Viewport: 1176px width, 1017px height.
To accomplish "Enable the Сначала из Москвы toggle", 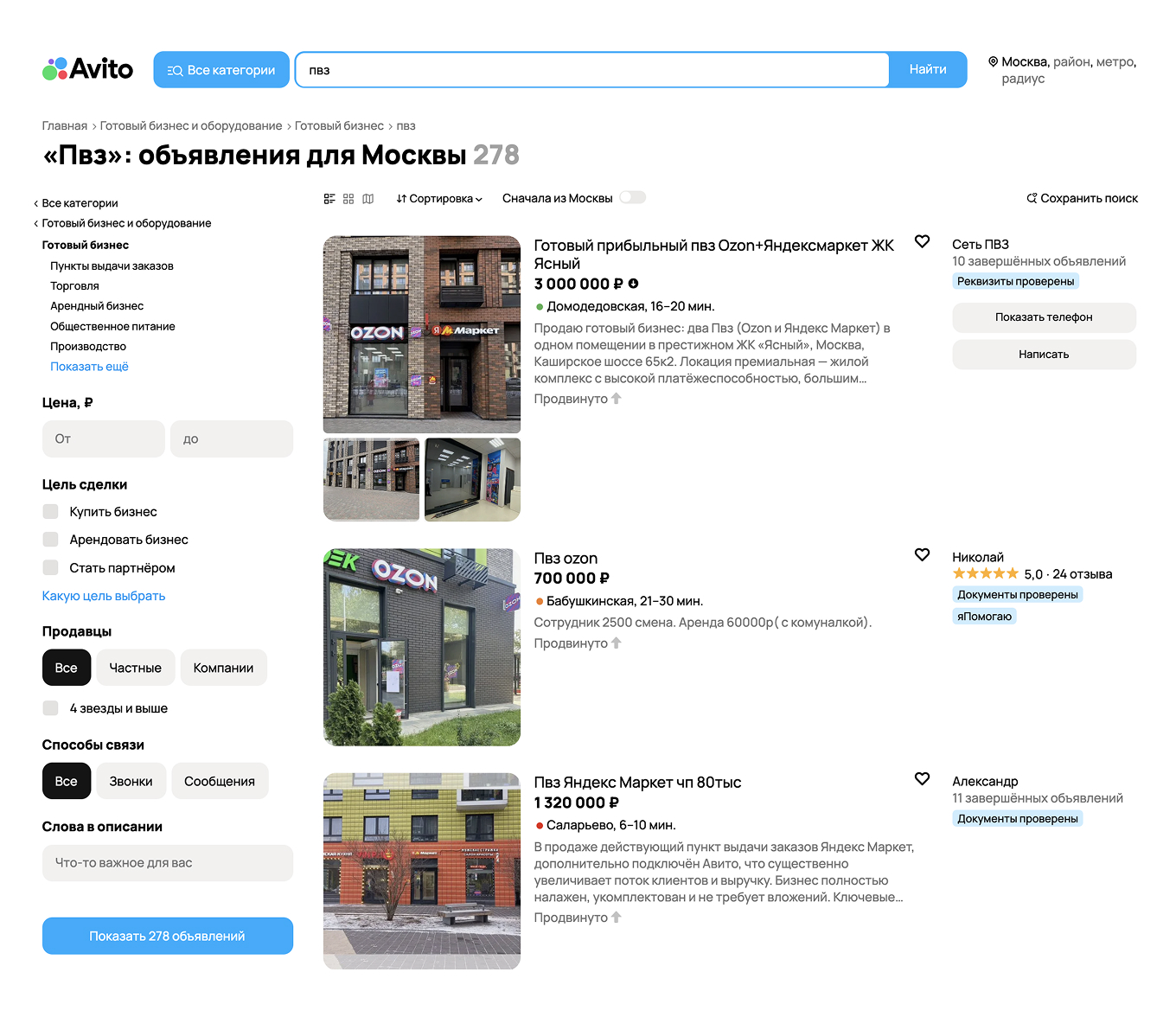I will coord(632,197).
